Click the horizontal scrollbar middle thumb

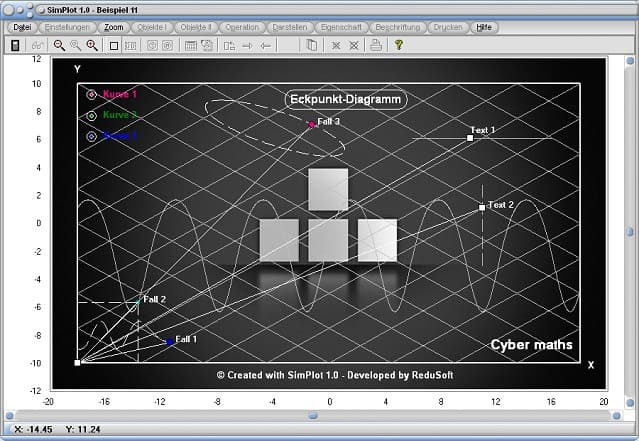313,416
